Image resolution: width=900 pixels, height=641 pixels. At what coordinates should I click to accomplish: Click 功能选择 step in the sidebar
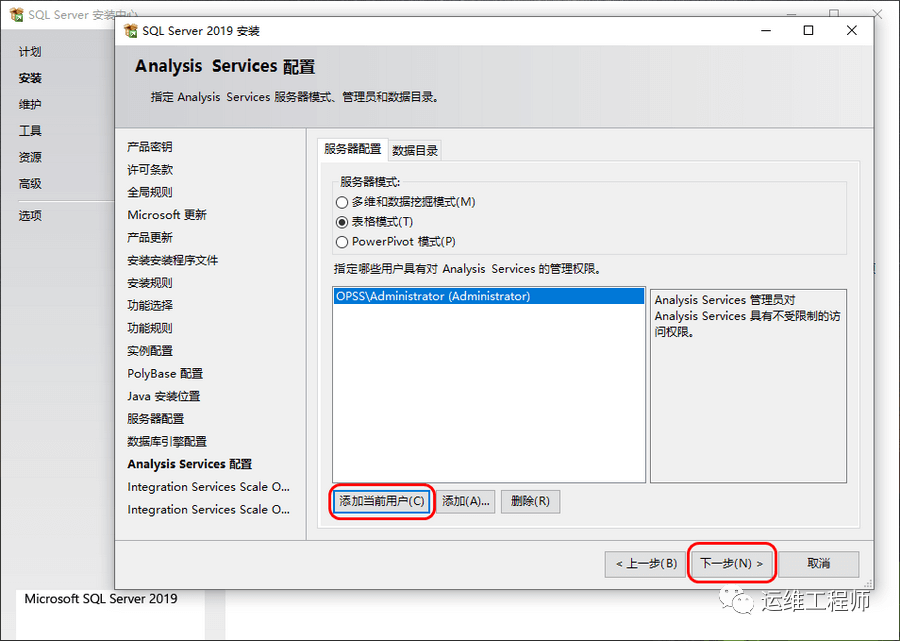pyautogui.click(x=150, y=305)
